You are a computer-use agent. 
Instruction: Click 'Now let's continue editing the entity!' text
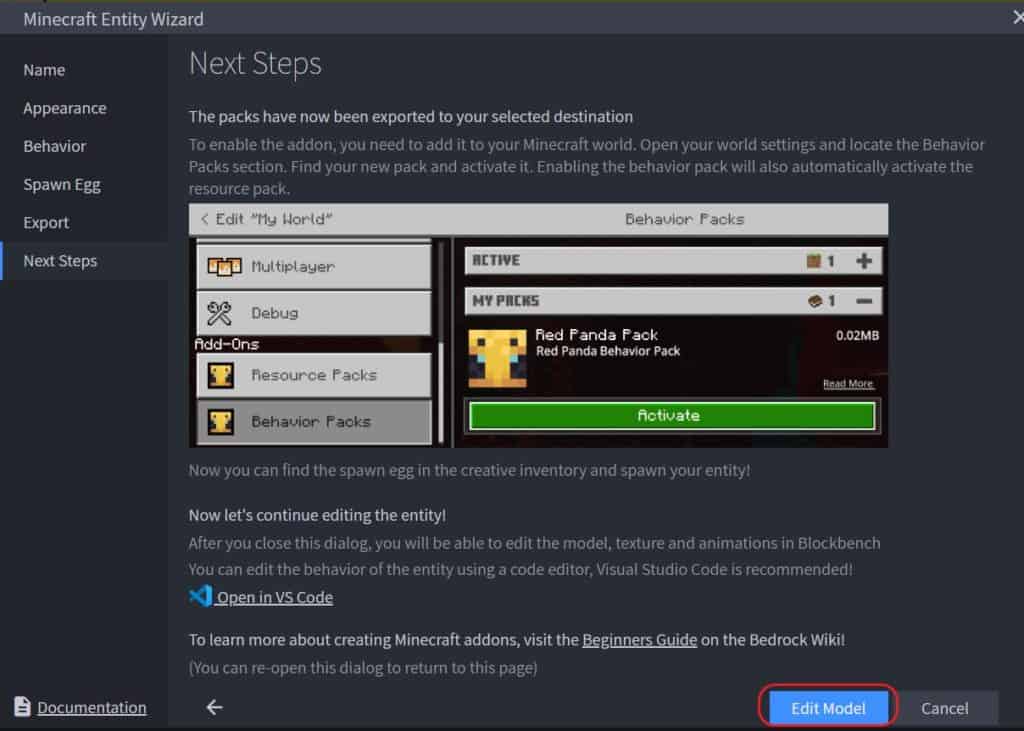[317, 515]
